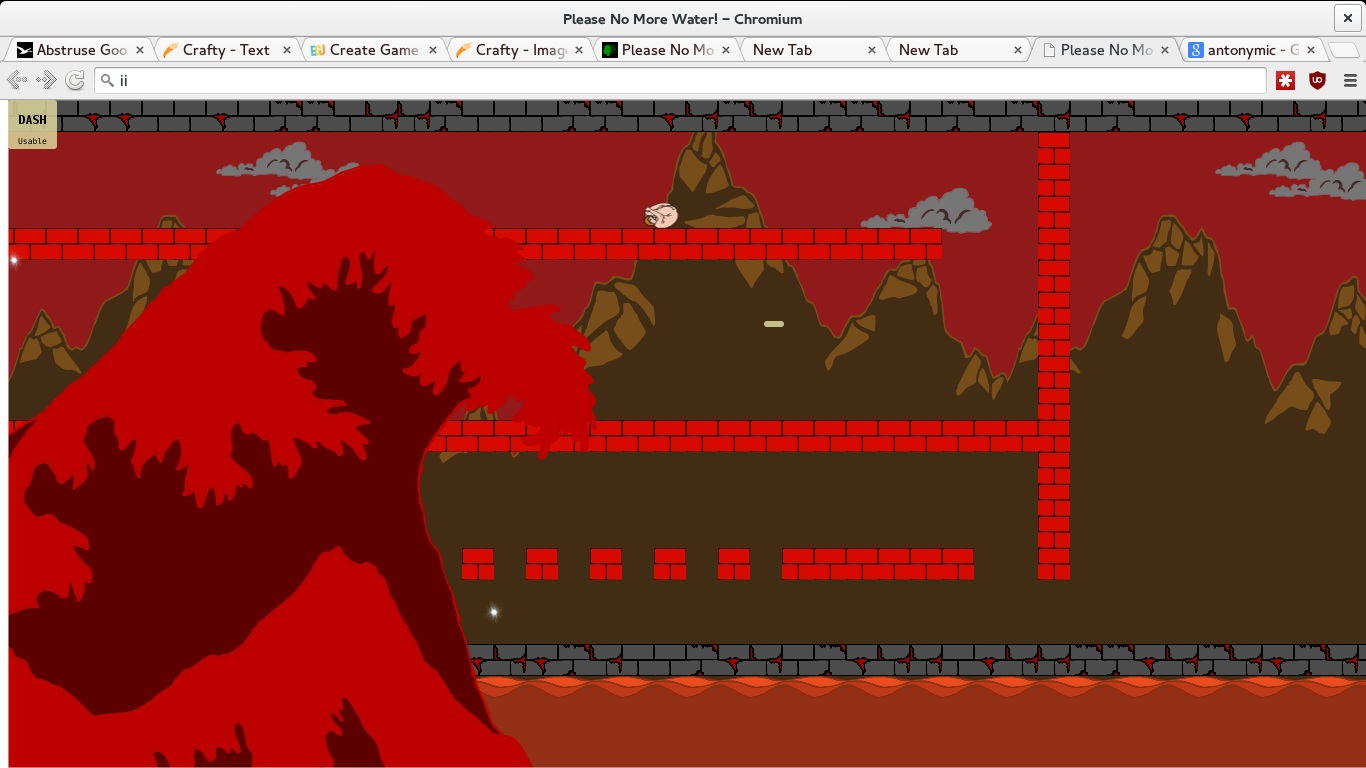The image size is (1366, 768).
Task: Click the gray cloud right of the player
Action: 927,211
